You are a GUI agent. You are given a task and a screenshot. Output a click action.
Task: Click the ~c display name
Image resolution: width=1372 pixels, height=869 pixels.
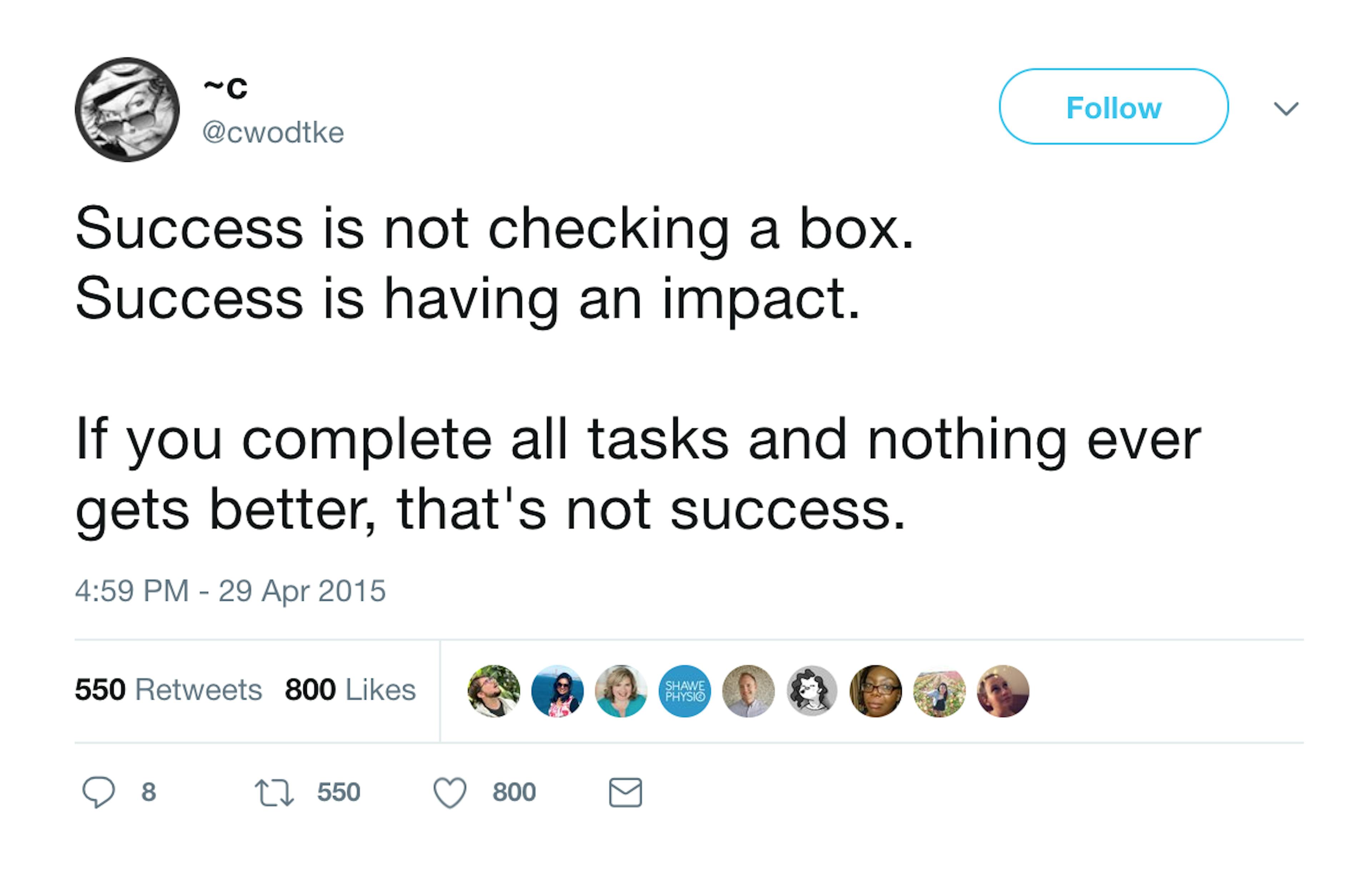(x=225, y=88)
